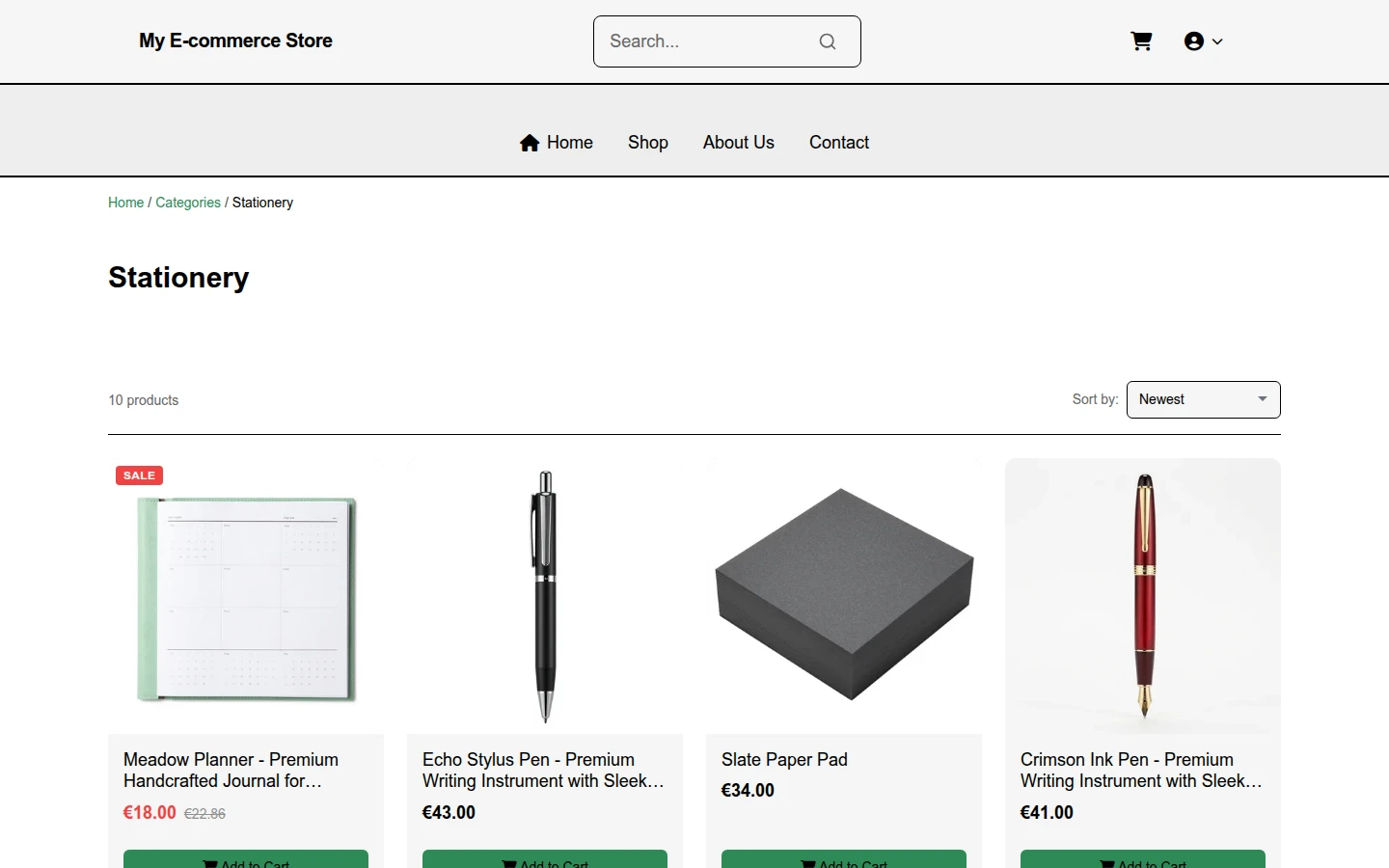Open the Sort by Newest dropdown
The height and width of the screenshot is (868, 1389).
tap(1204, 399)
